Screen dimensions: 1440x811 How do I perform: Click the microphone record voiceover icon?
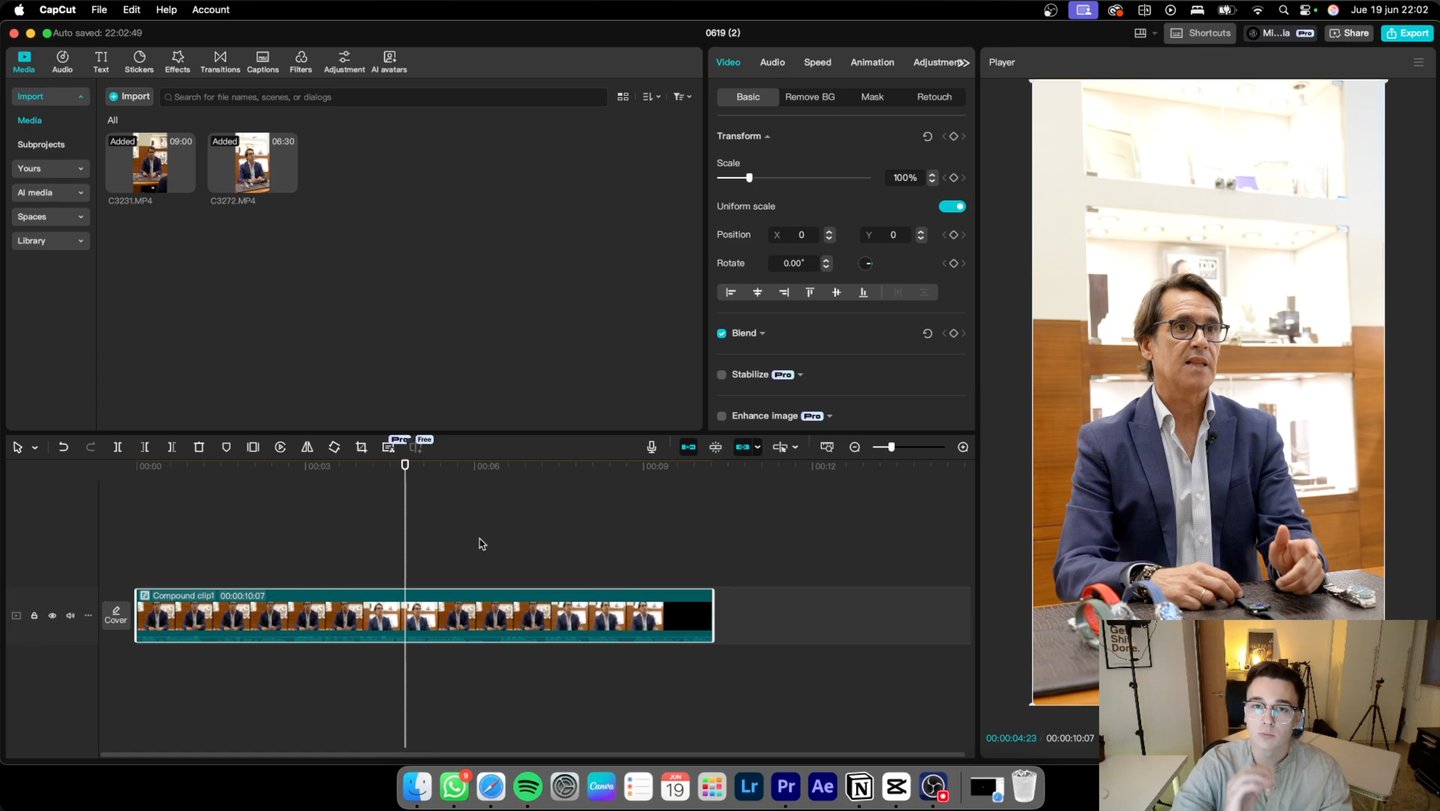point(651,447)
